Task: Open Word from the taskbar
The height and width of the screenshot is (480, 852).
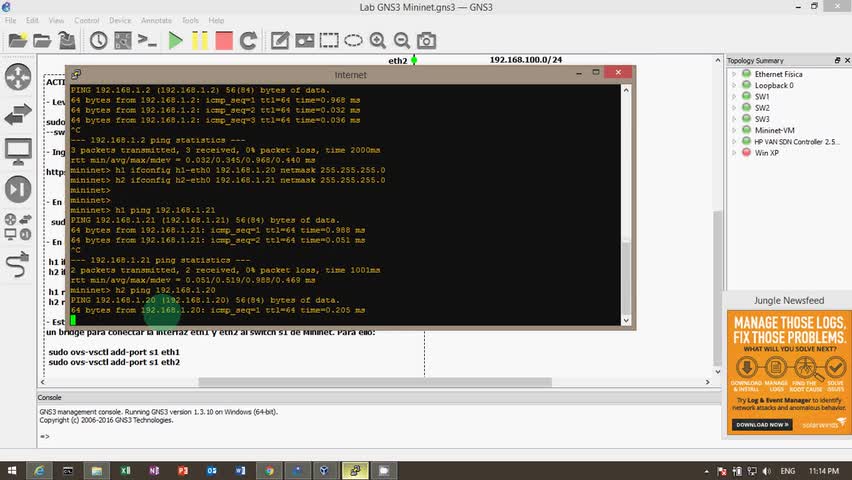Action: (240, 471)
